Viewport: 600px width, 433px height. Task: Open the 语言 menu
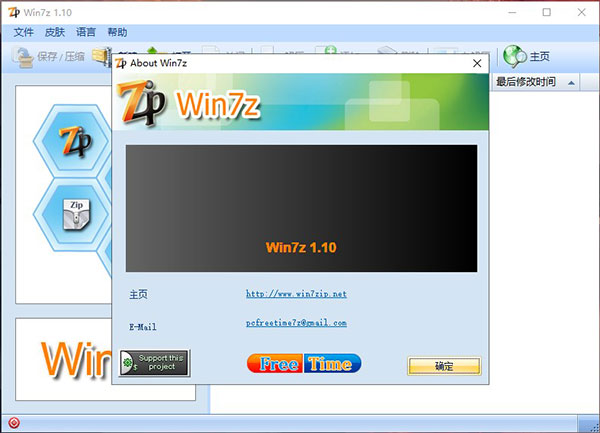[86, 32]
